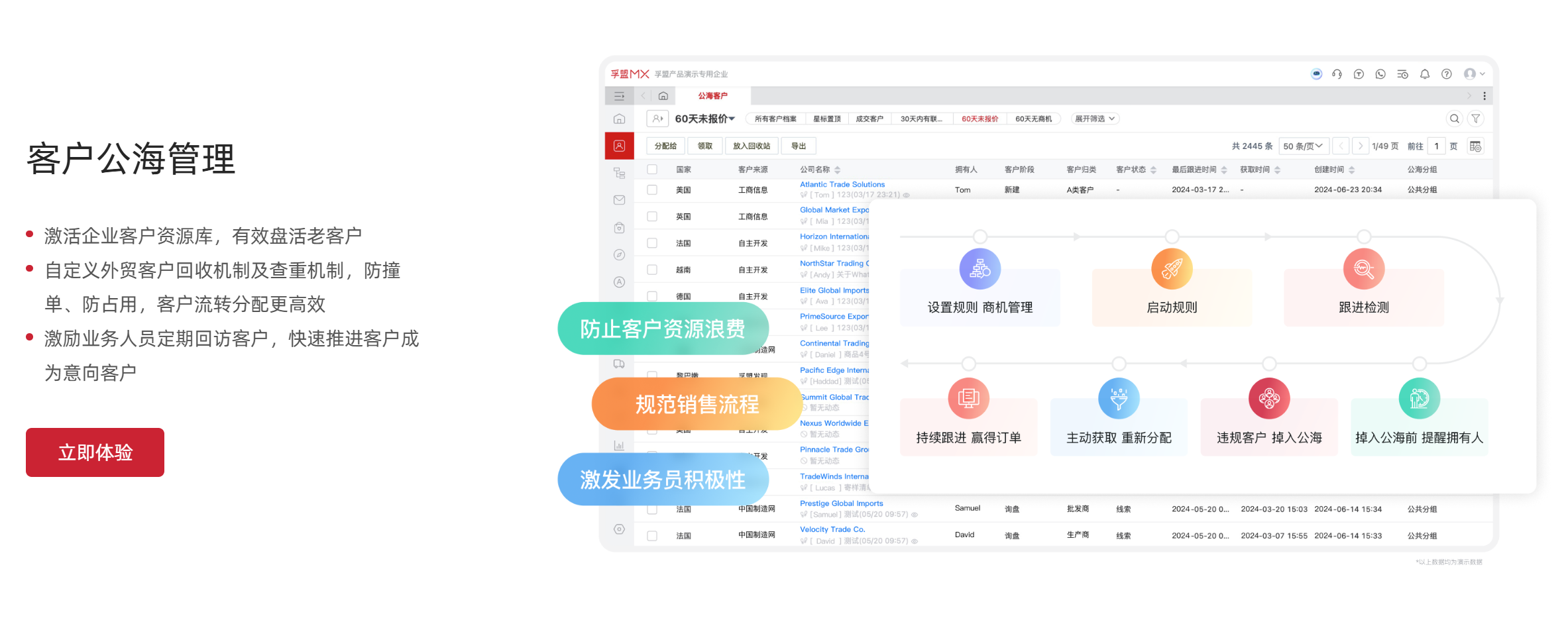
Task: Click the red 立即体验 button
Action: (x=95, y=452)
